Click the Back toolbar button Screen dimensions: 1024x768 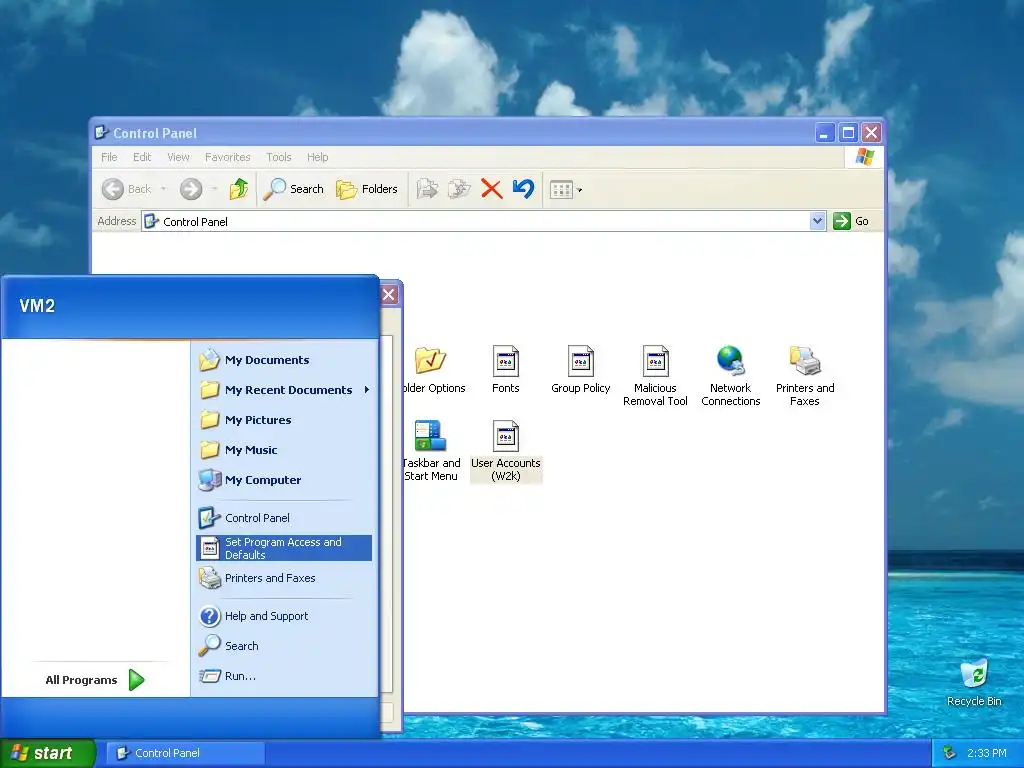[x=127, y=189]
